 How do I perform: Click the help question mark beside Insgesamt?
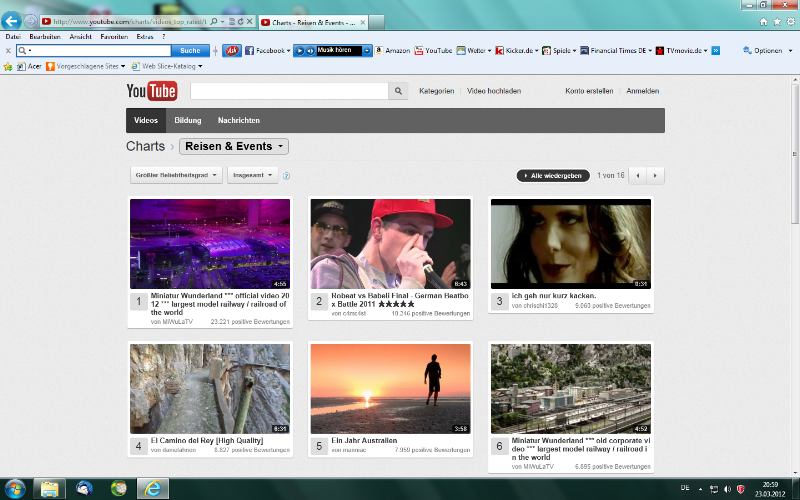287,176
